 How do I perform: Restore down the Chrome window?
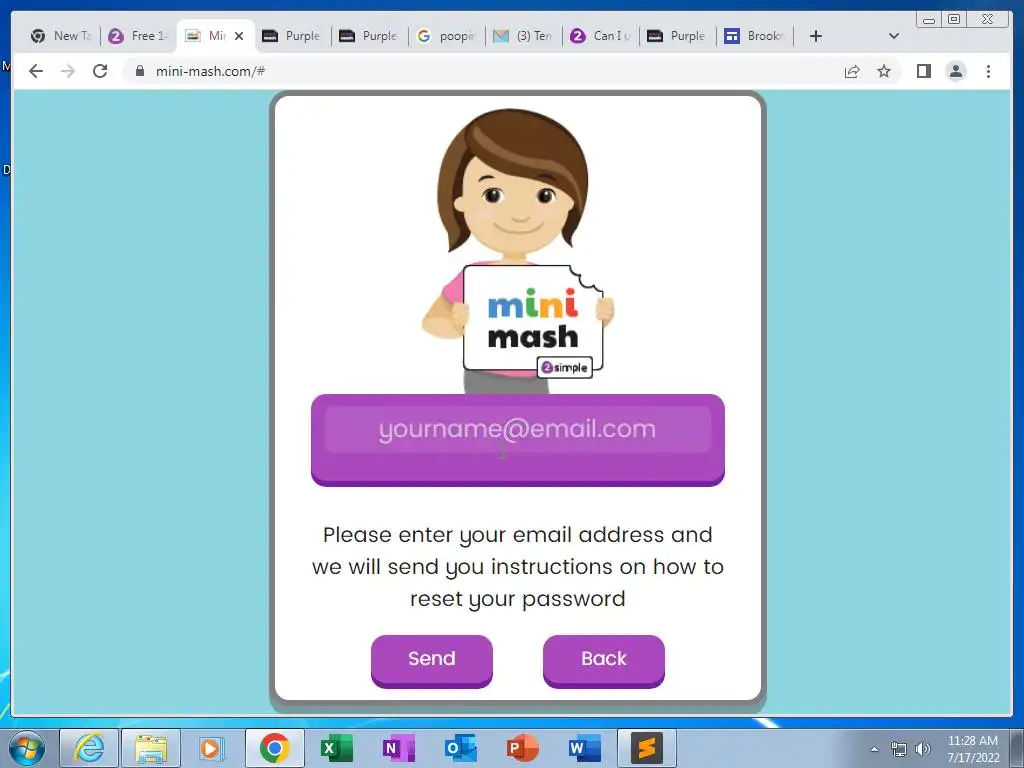(954, 20)
